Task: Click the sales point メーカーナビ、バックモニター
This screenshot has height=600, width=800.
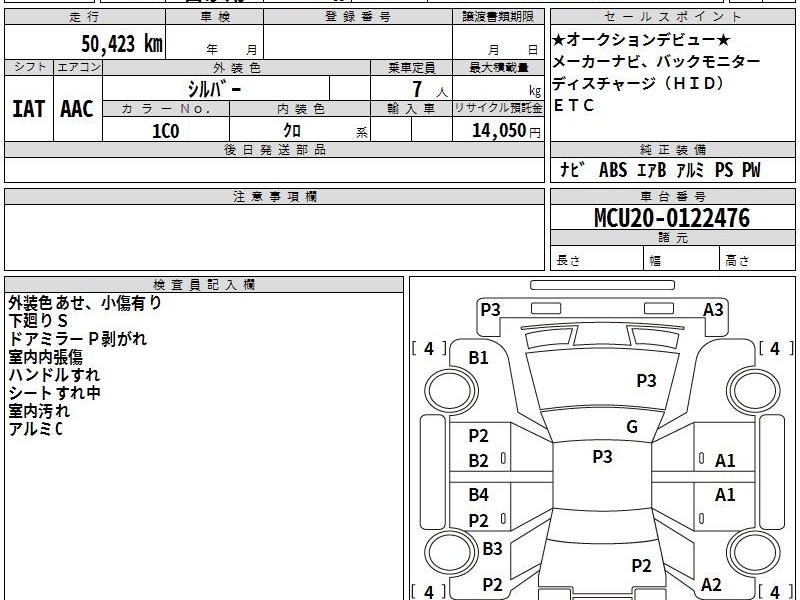Action: point(656,62)
